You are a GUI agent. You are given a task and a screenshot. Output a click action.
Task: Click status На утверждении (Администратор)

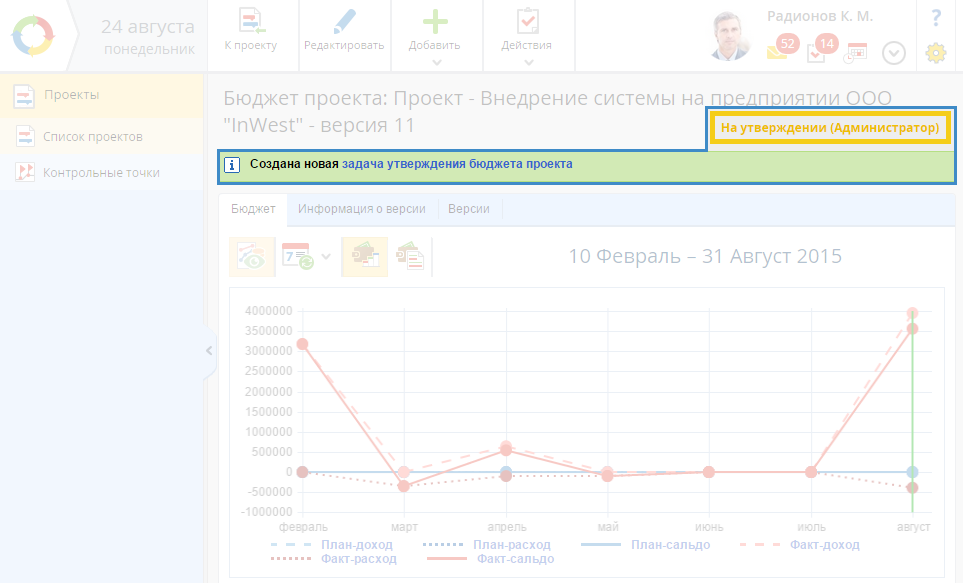coord(830,128)
